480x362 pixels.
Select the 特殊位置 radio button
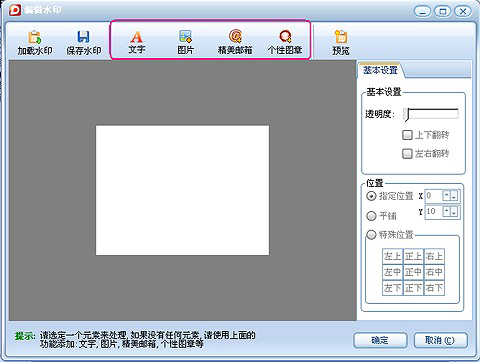pos(371,235)
